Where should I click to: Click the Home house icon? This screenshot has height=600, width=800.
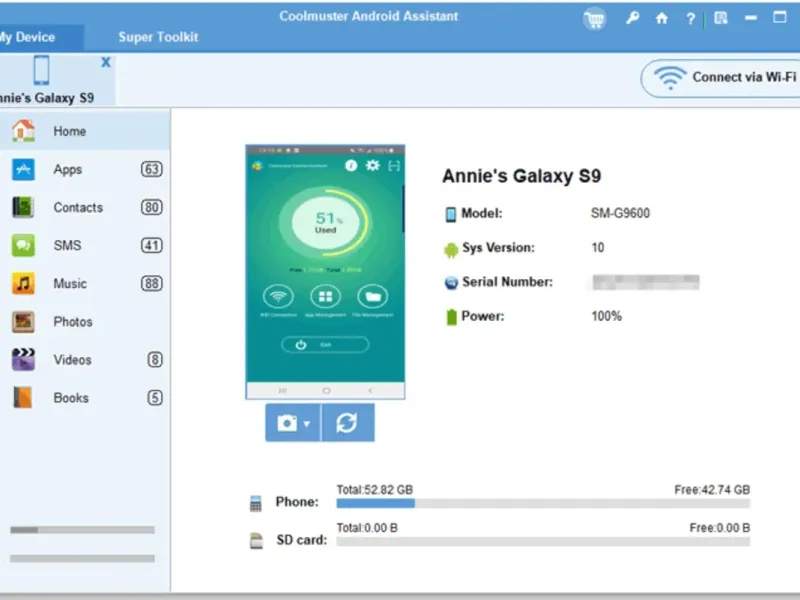(23, 131)
